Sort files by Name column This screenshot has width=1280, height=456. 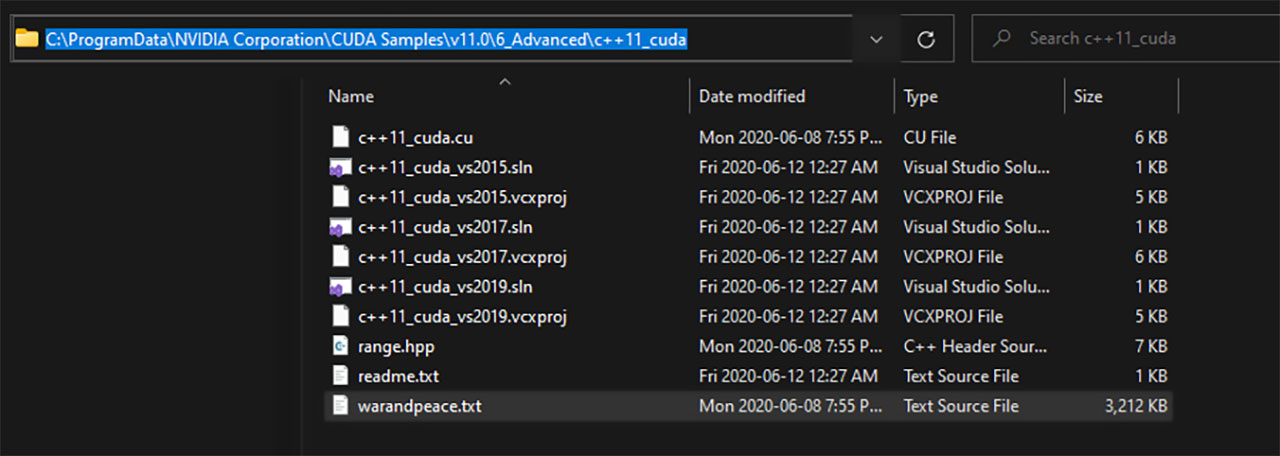point(351,97)
